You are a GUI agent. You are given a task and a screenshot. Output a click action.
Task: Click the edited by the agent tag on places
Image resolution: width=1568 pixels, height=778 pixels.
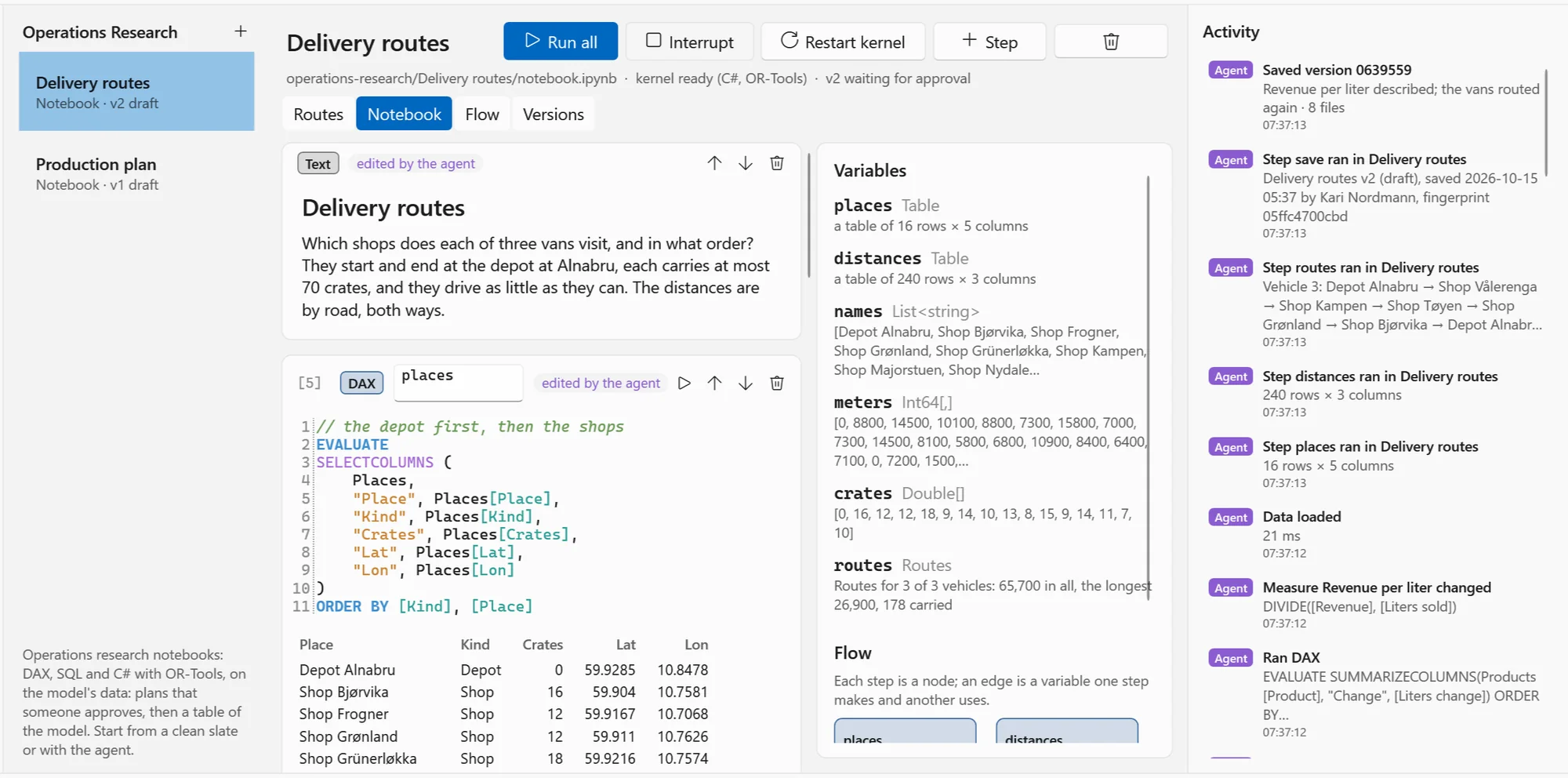pyautogui.click(x=601, y=384)
